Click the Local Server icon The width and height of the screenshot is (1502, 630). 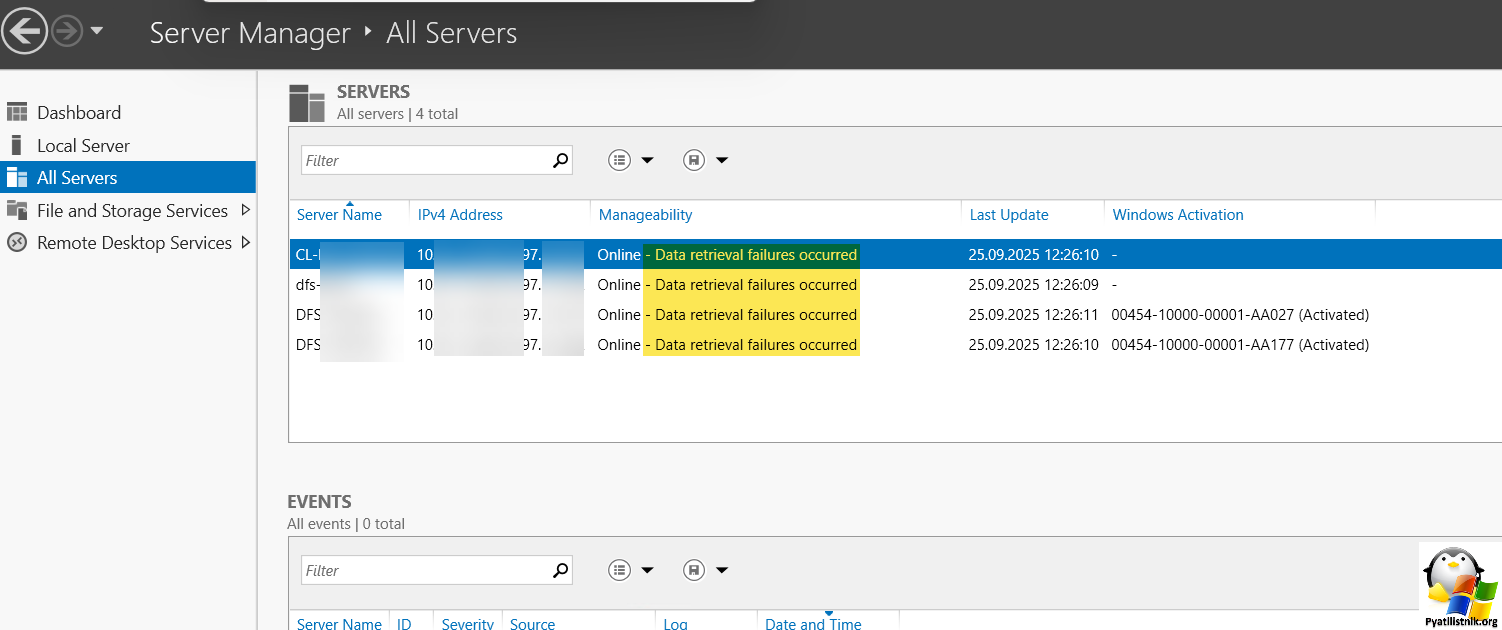pyautogui.click(x=17, y=145)
